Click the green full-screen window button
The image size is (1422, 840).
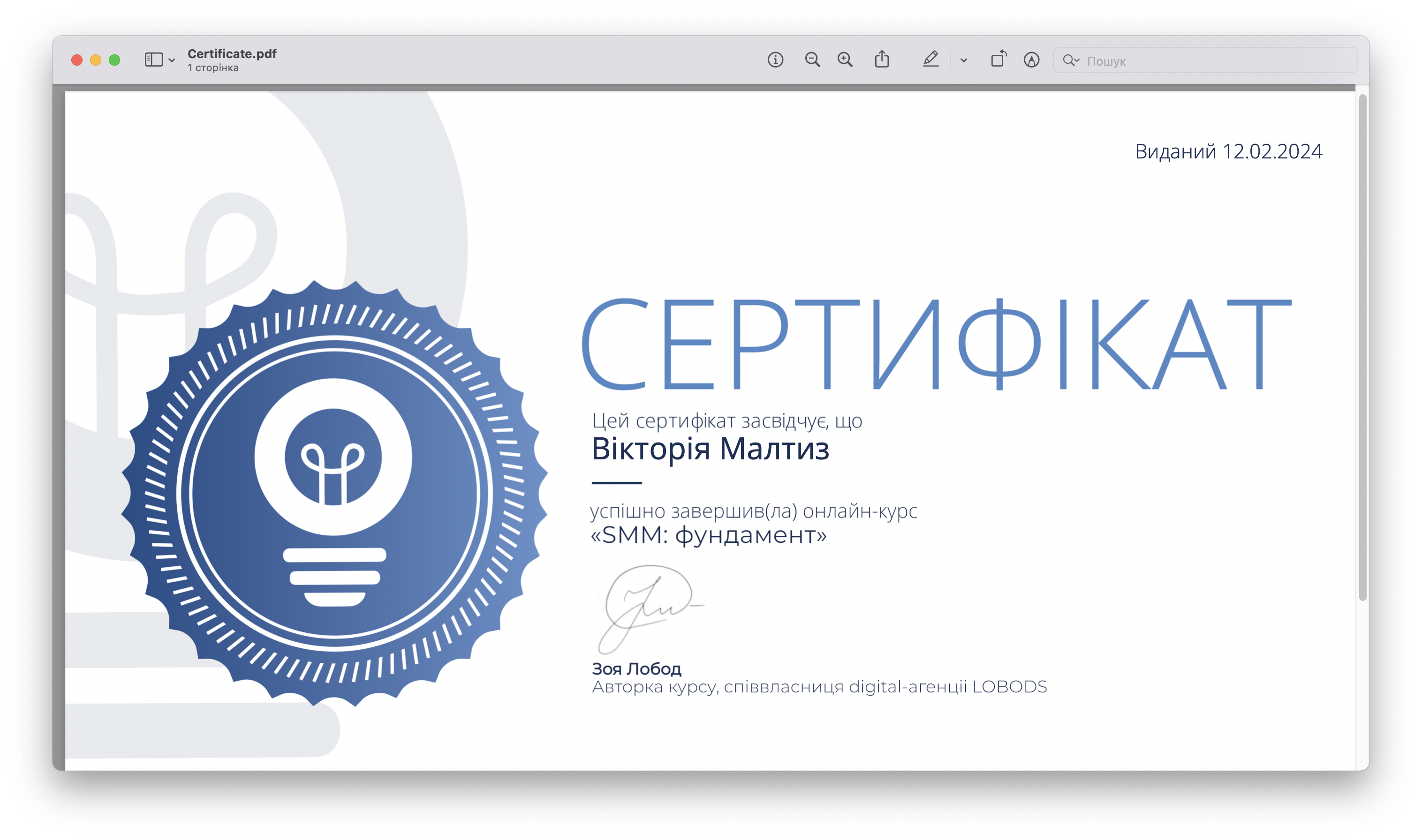(114, 60)
